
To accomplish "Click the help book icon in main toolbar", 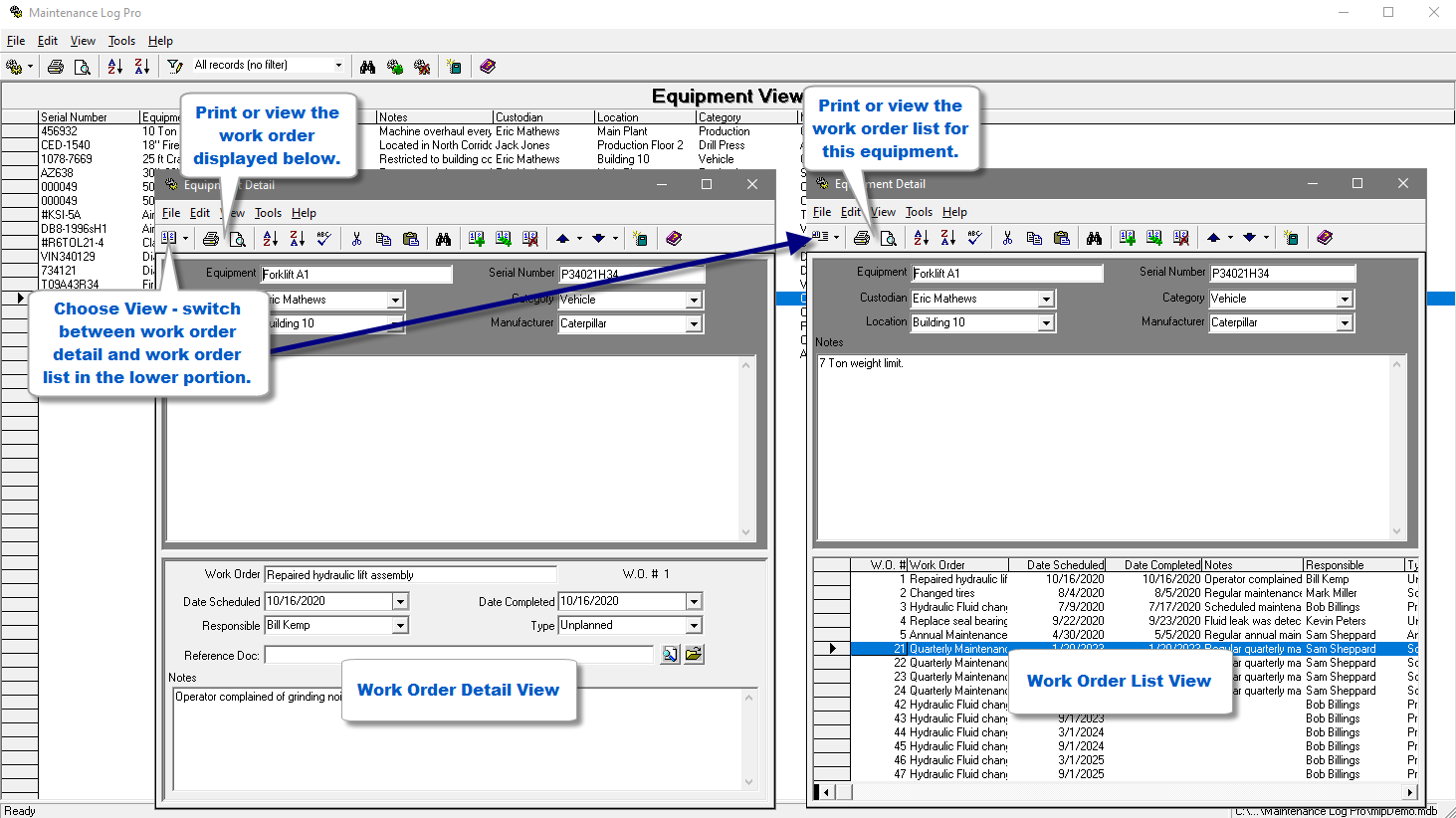I will (x=488, y=67).
